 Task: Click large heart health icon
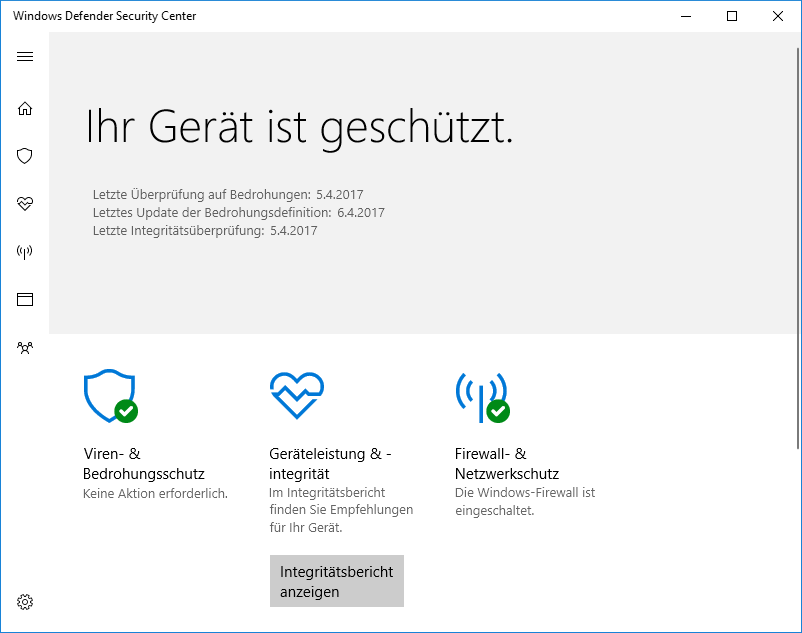point(297,396)
